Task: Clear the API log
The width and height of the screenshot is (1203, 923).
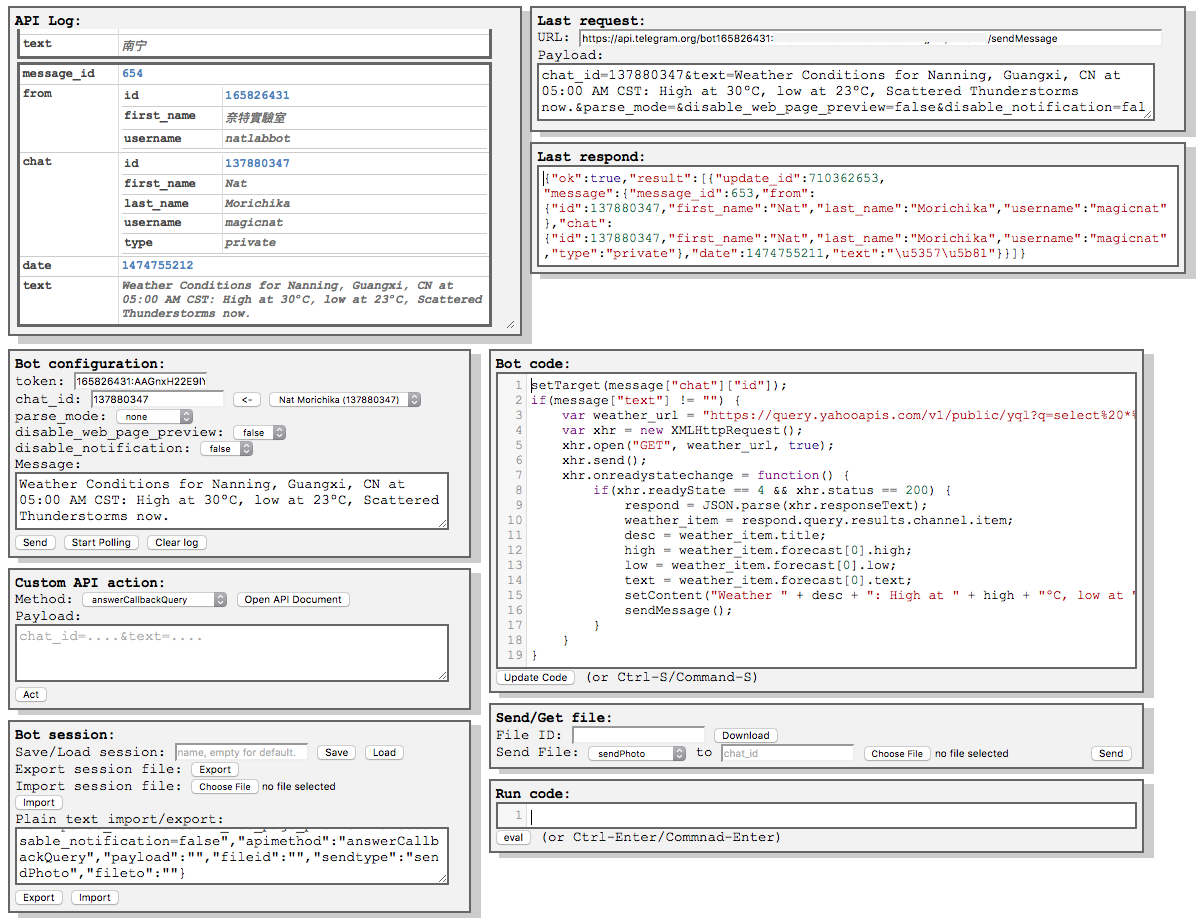Action: point(176,542)
